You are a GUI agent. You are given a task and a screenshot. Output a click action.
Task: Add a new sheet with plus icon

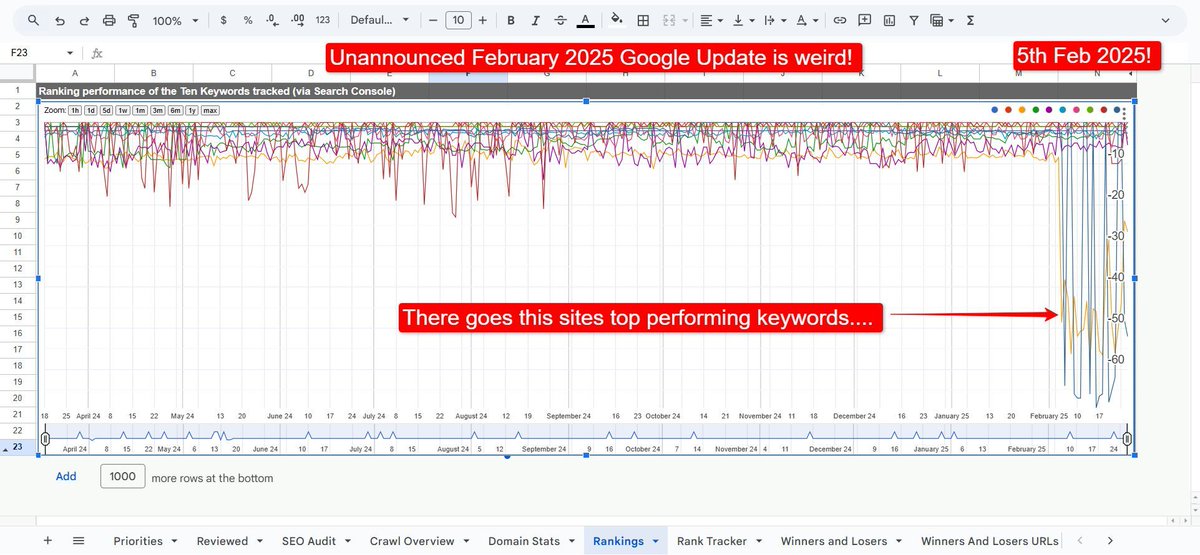(47, 541)
